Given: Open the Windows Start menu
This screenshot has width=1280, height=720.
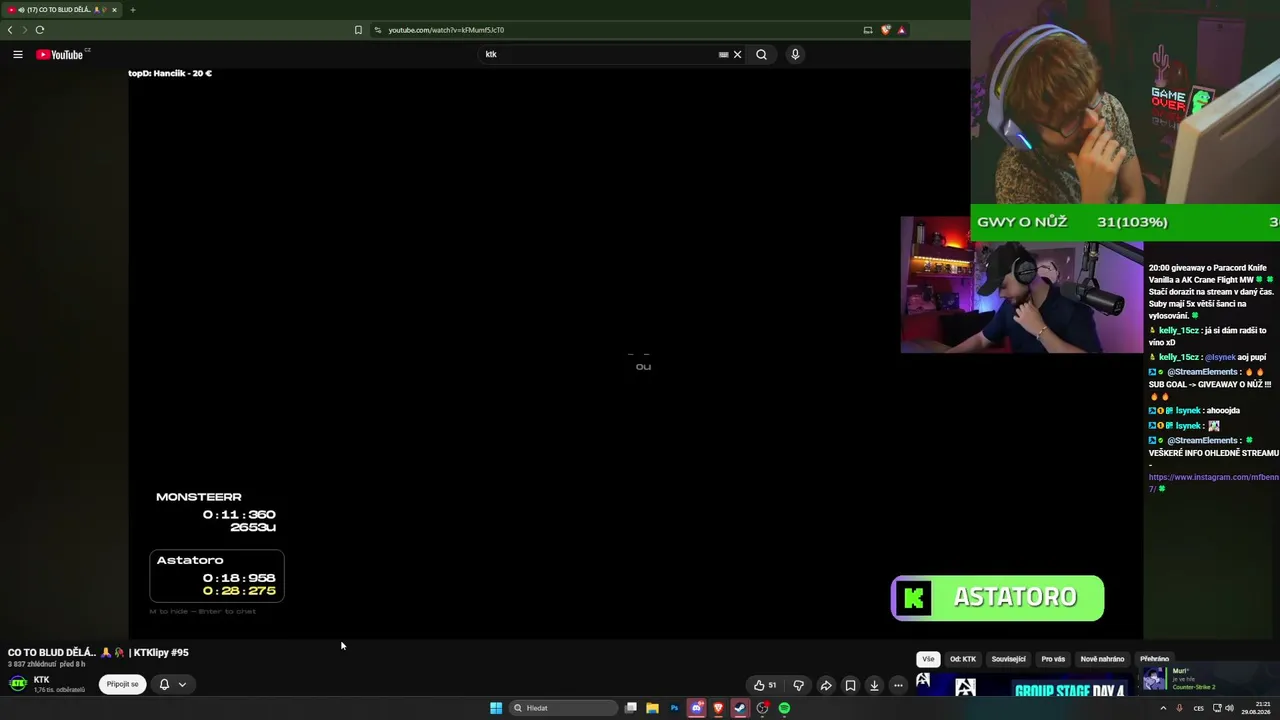Looking at the screenshot, I should [496, 708].
